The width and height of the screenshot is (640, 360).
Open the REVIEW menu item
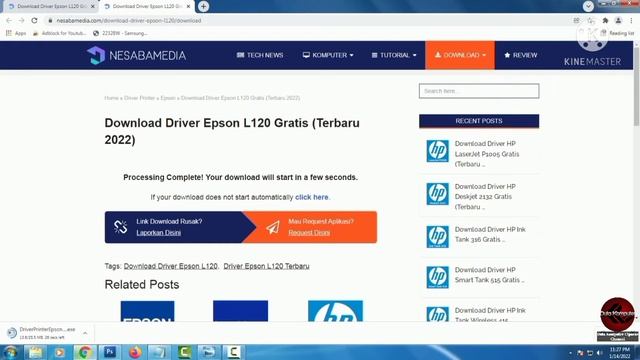point(521,55)
